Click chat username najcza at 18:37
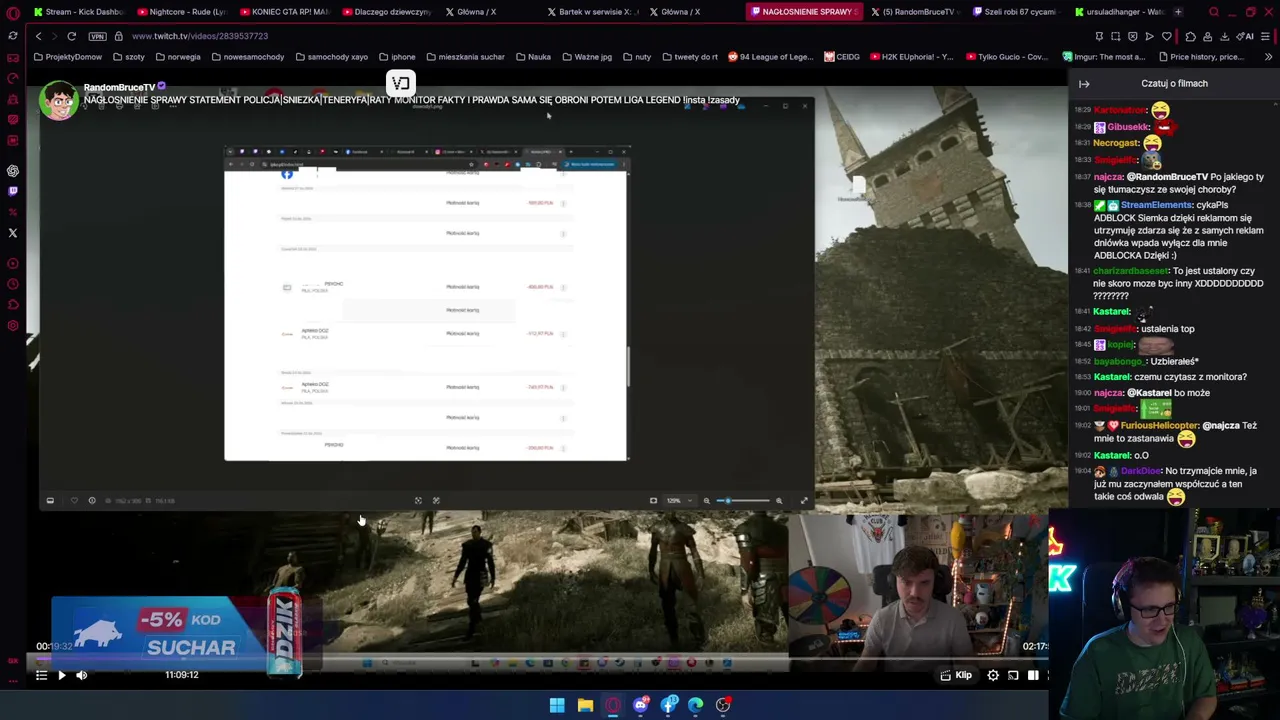The image size is (1280, 720). (1108, 177)
